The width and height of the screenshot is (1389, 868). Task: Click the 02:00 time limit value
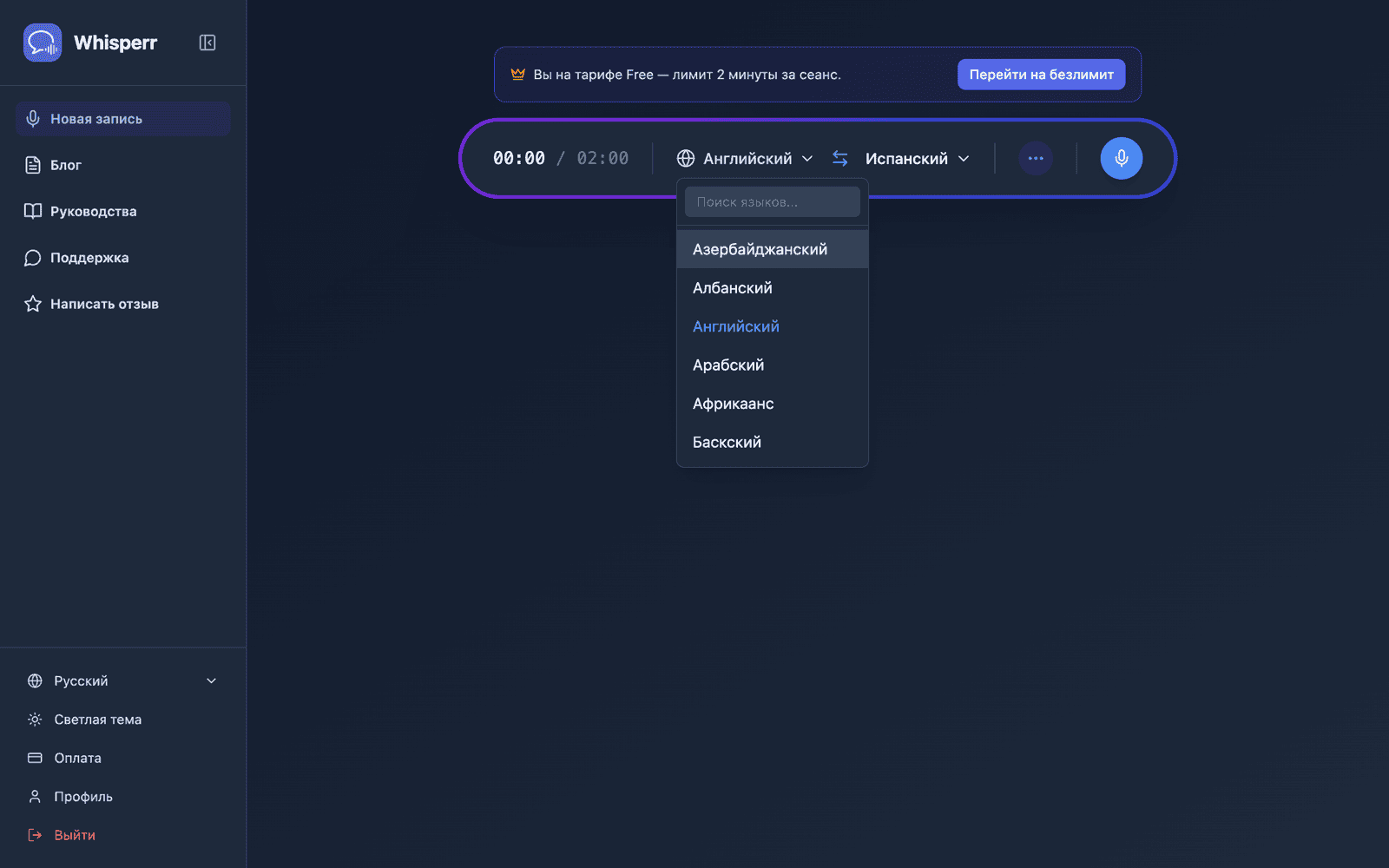tap(602, 158)
